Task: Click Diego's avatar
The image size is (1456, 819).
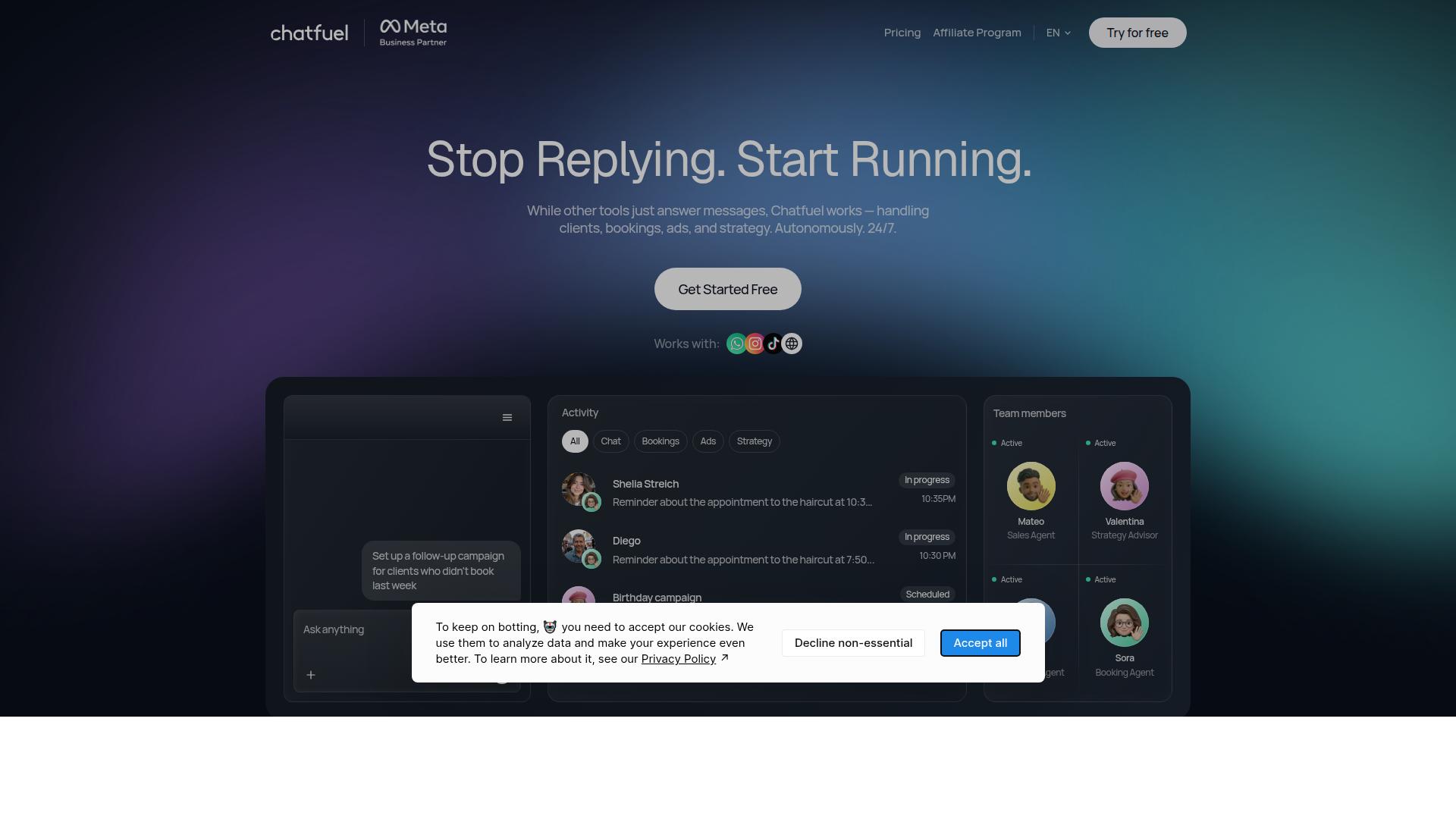Action: pos(578,546)
